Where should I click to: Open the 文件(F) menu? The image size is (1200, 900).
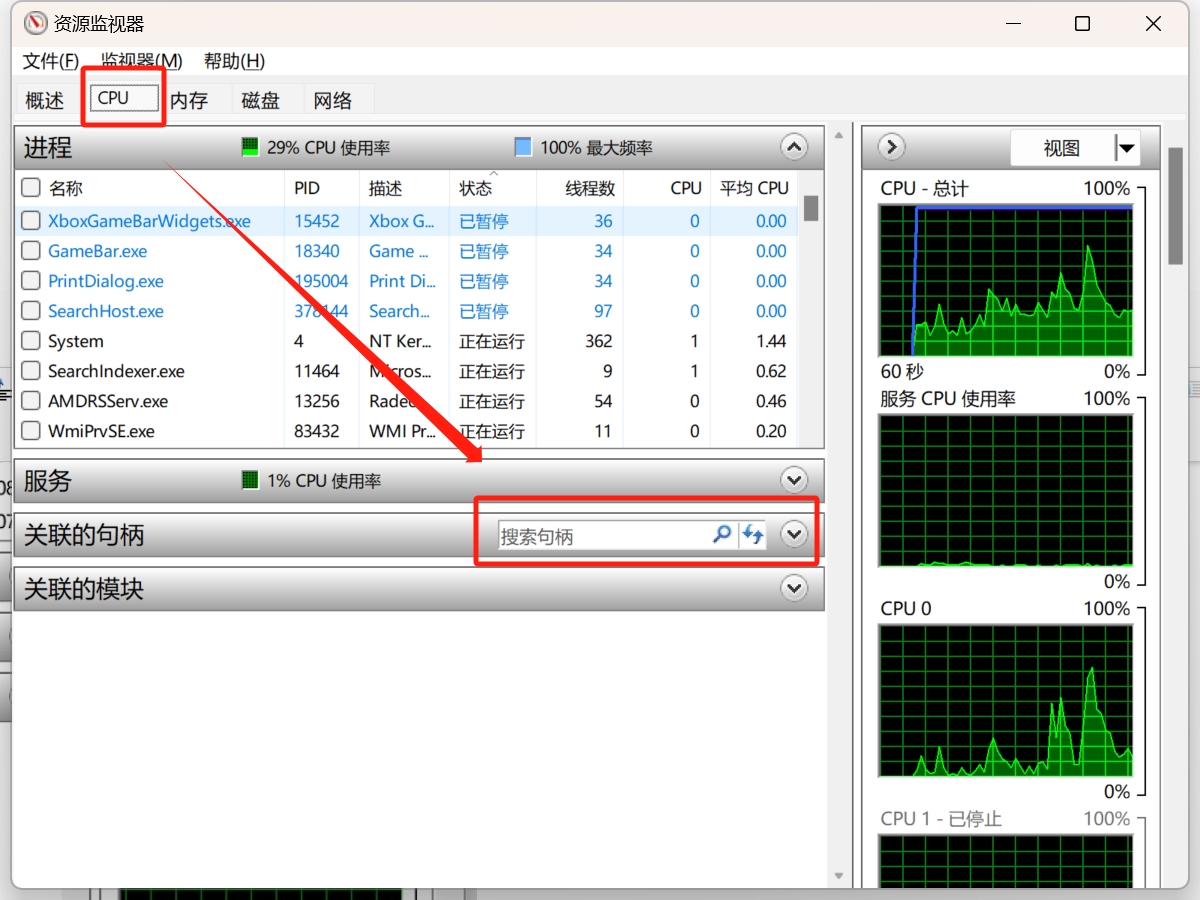point(50,61)
